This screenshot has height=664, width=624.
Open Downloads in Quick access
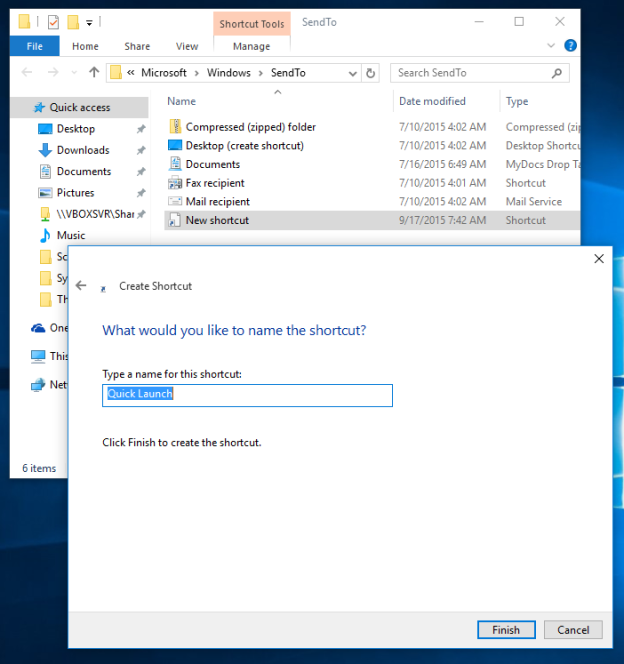[x=82, y=150]
